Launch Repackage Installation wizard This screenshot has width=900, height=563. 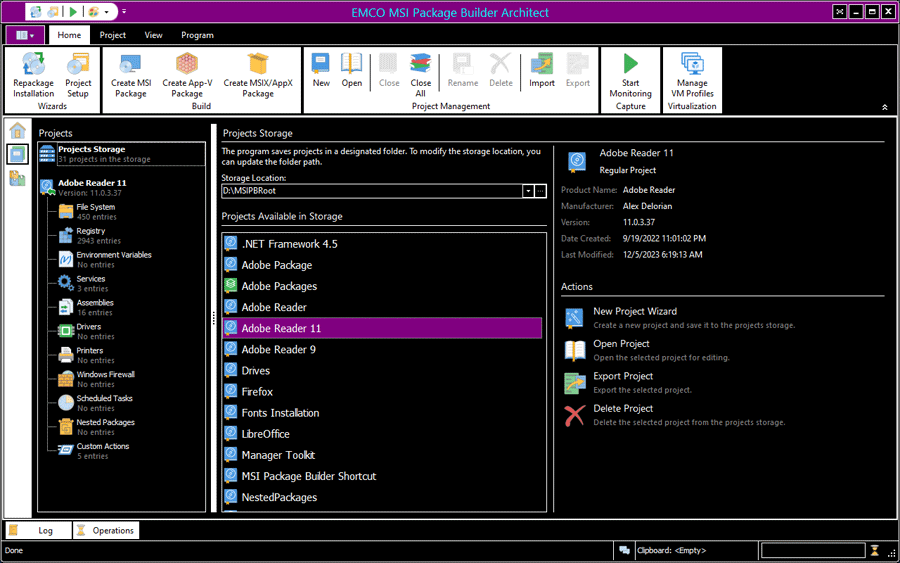coord(33,75)
